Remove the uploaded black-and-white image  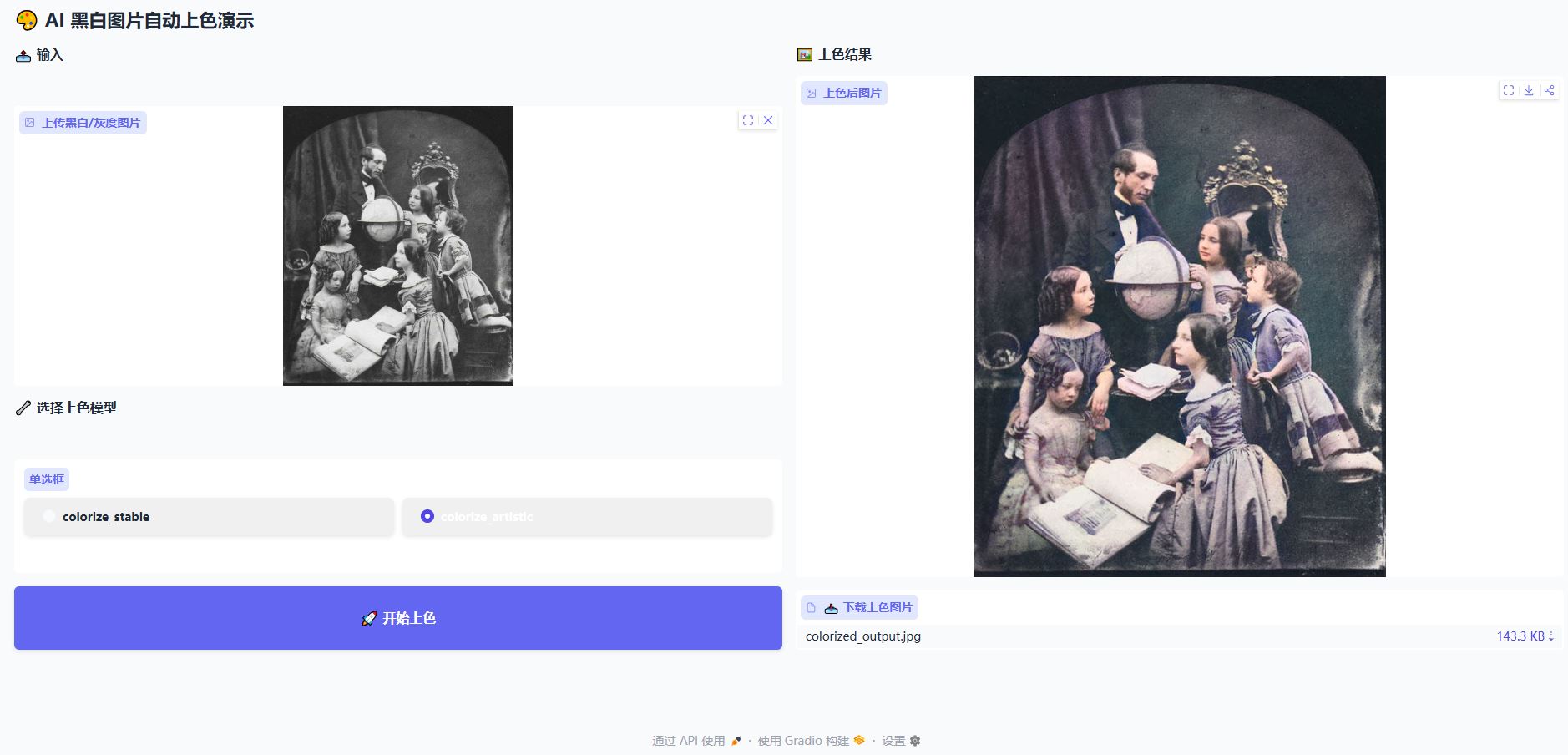click(768, 120)
